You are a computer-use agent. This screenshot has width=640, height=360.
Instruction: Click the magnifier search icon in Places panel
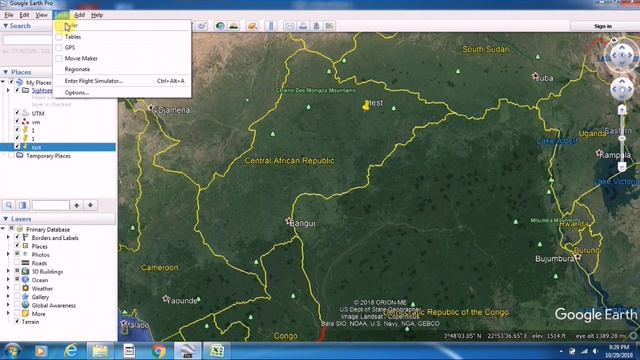9,205
